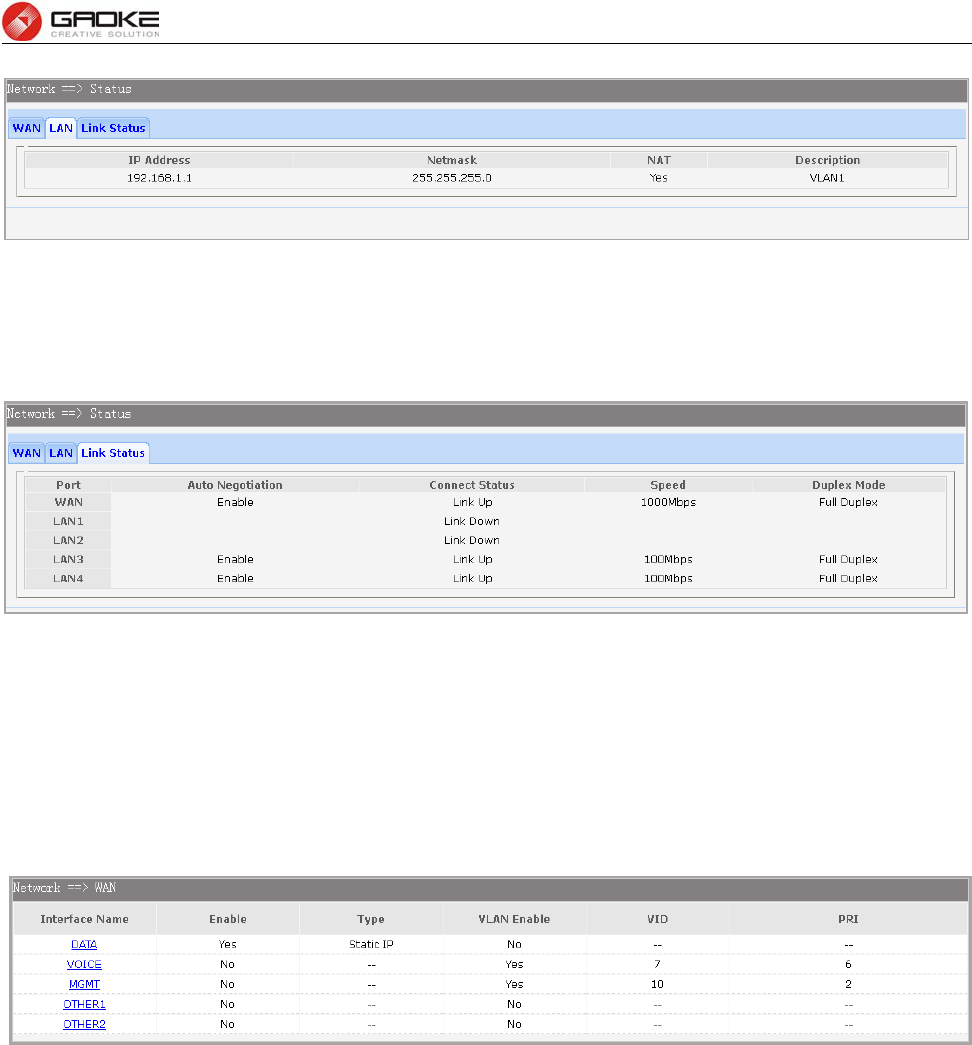Select Link Status tab in second Status panel
The width and height of the screenshot is (972, 1045).
[x=113, y=453]
